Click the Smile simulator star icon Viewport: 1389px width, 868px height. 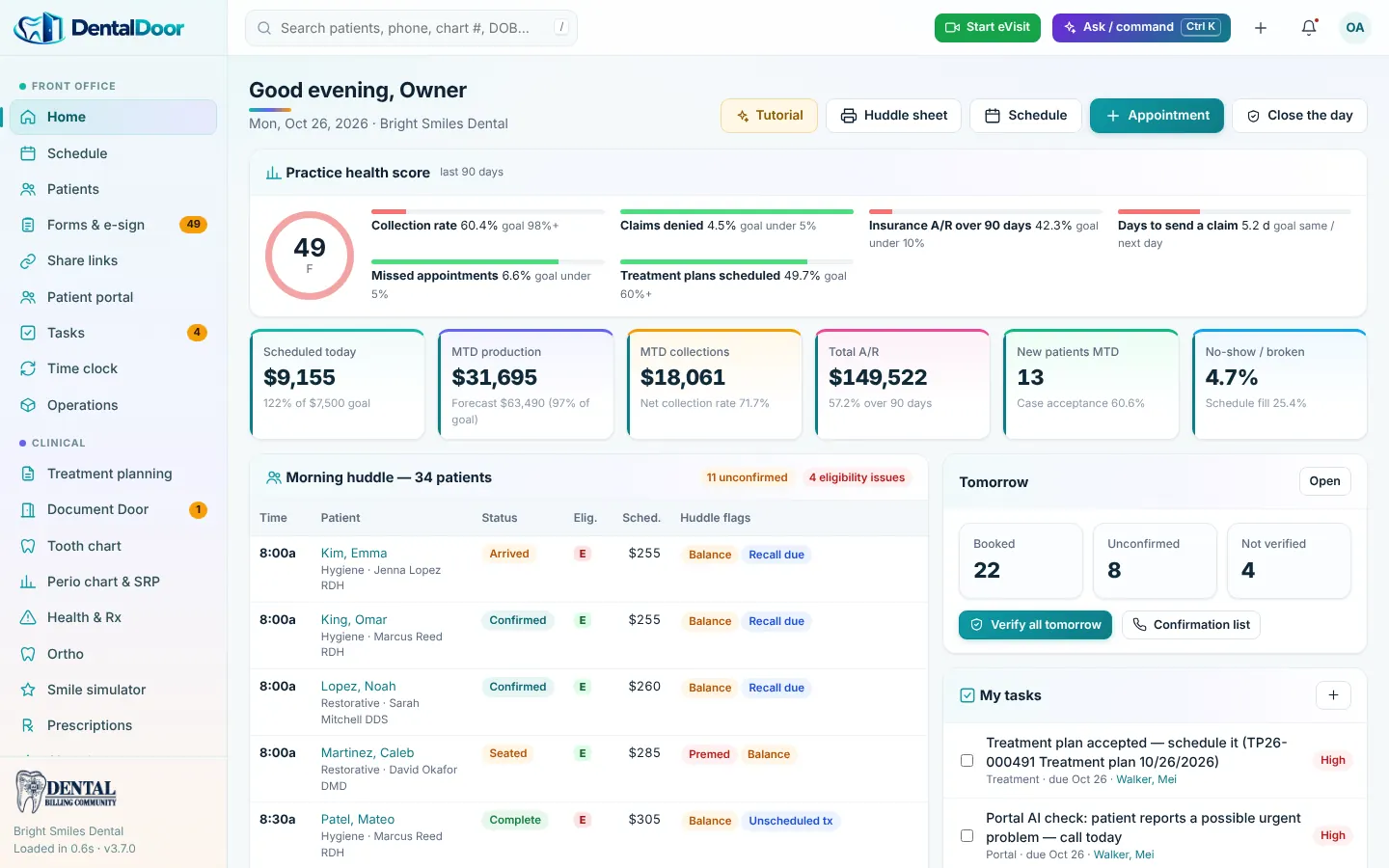pyautogui.click(x=28, y=690)
